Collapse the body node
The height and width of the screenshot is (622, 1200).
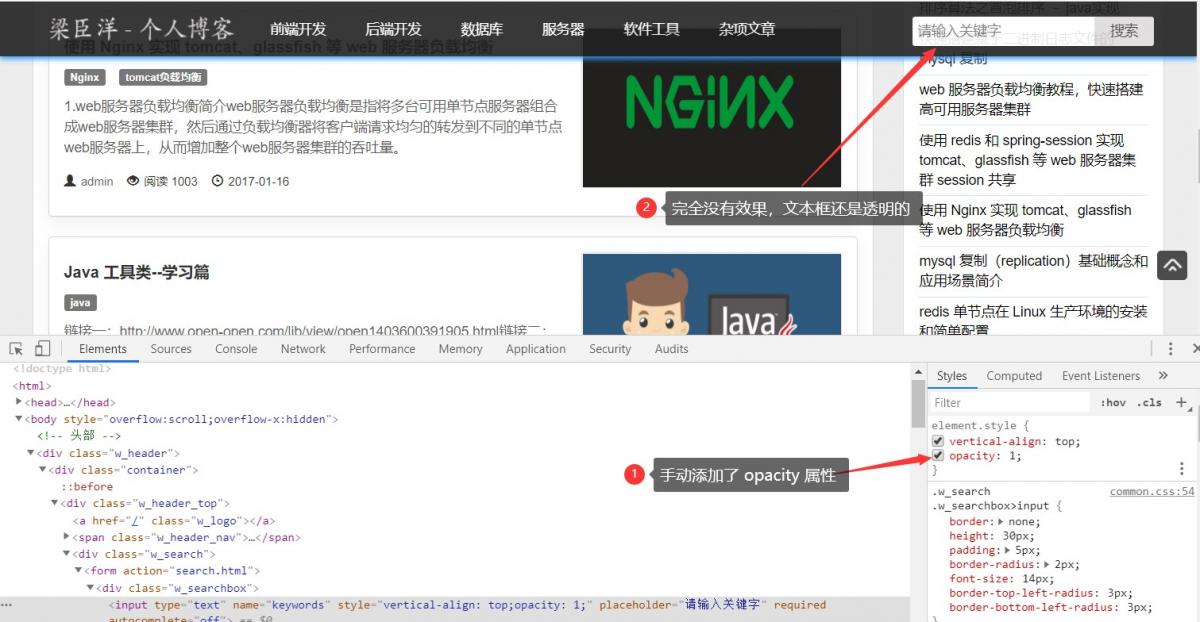(x=19, y=420)
